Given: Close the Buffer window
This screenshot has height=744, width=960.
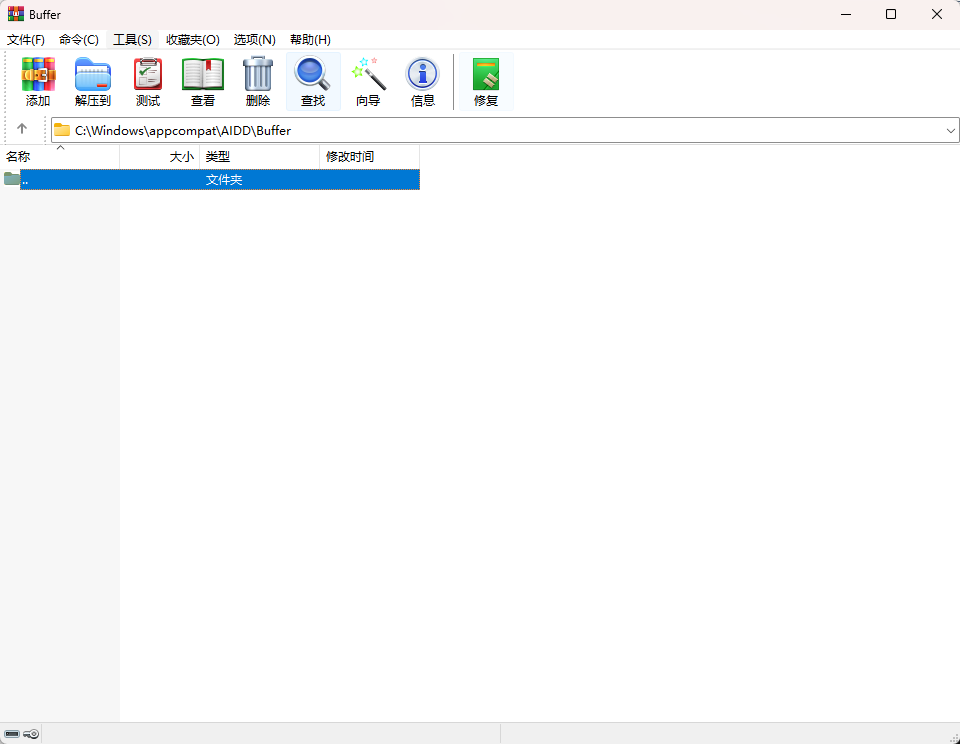Looking at the screenshot, I should click(937, 14).
